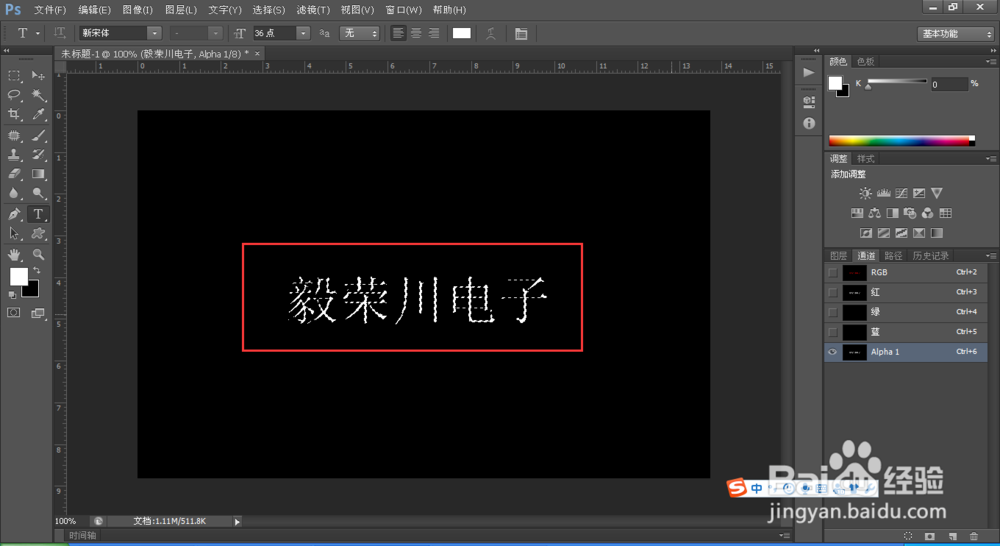Toggle visibility of blue (蓝) channel
This screenshot has width=1000, height=546.
pyautogui.click(x=833, y=332)
